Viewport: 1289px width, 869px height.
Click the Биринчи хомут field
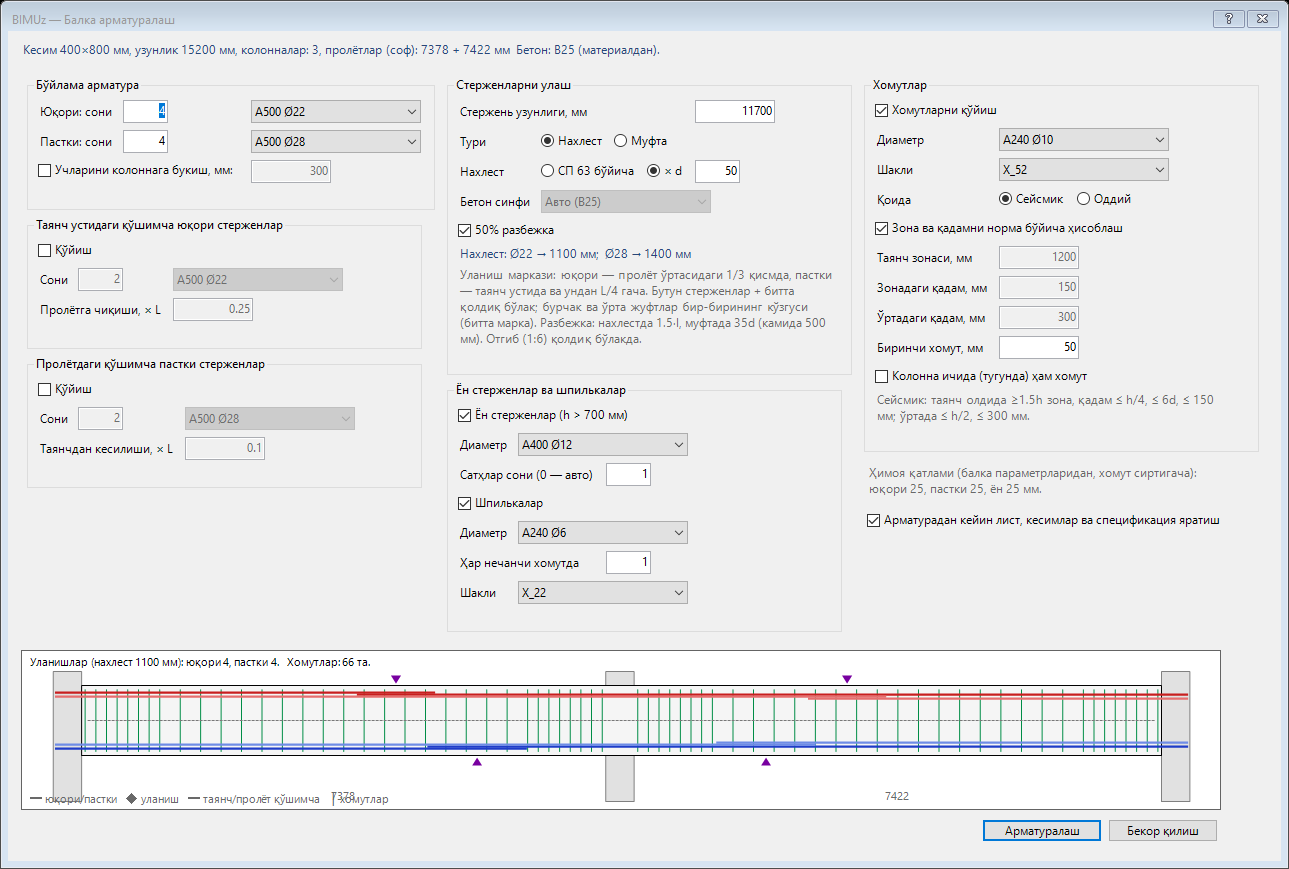point(1039,347)
